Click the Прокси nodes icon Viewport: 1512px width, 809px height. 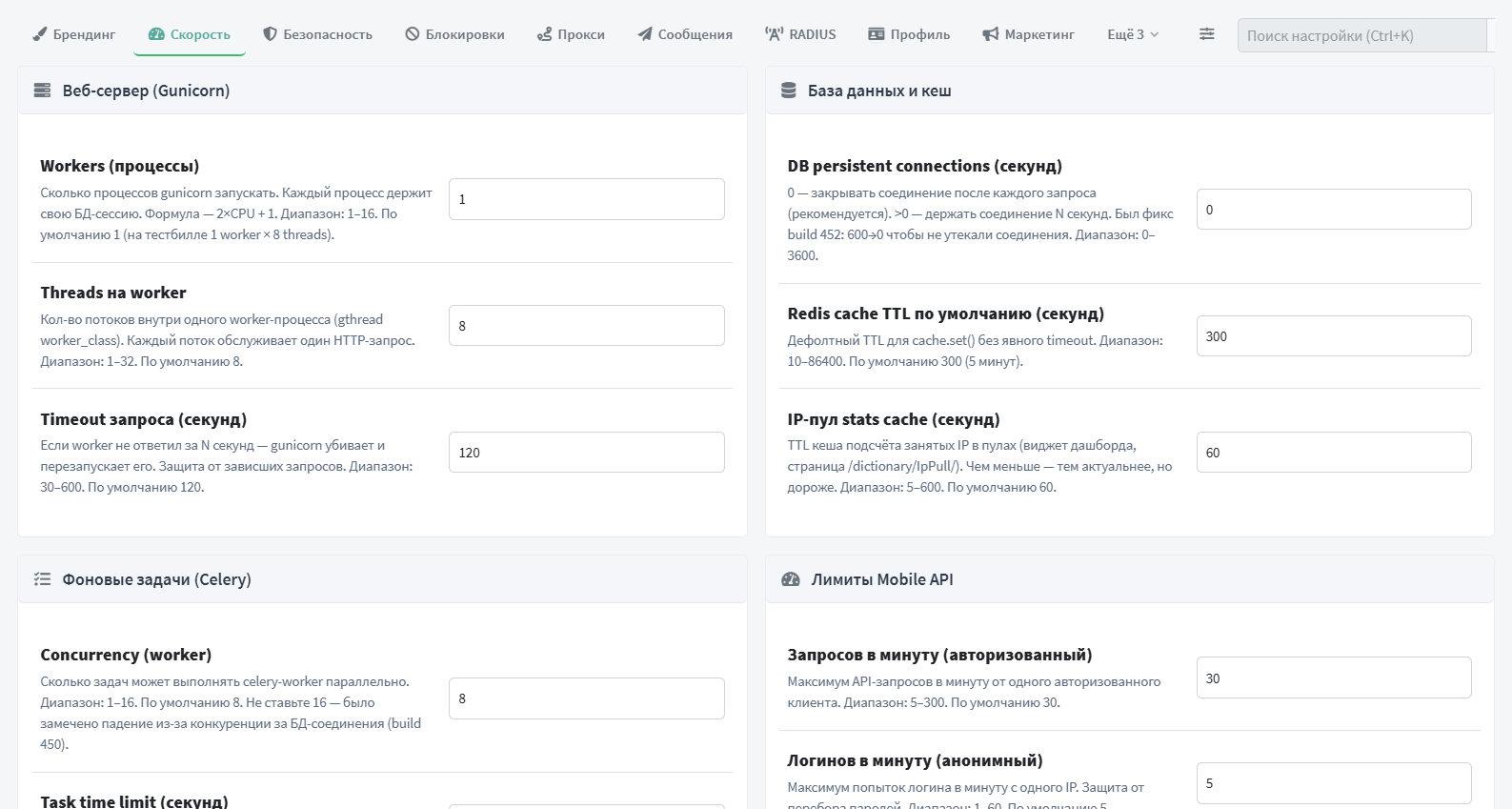545,34
